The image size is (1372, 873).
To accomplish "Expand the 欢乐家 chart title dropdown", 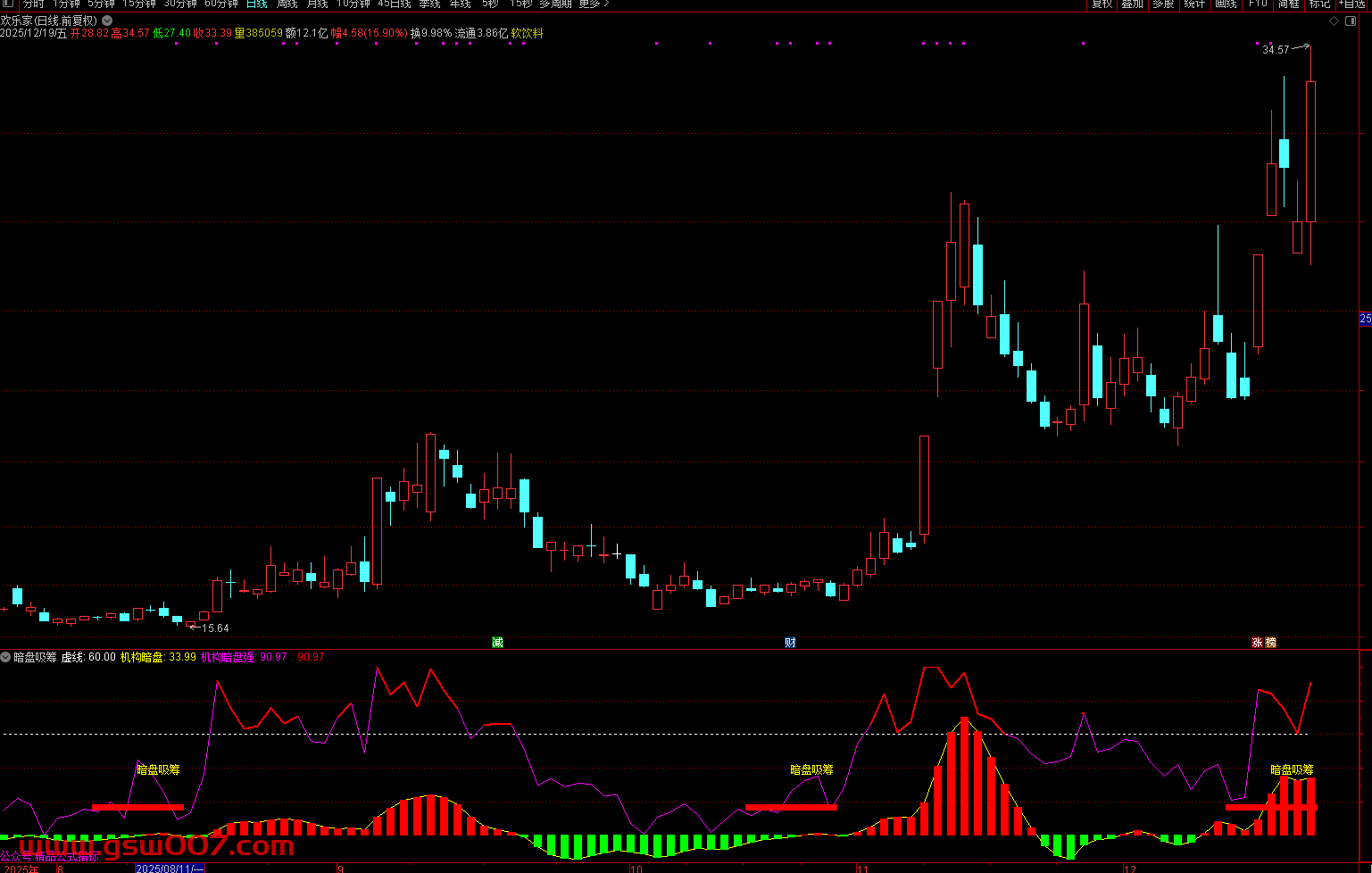I will tap(108, 21).
